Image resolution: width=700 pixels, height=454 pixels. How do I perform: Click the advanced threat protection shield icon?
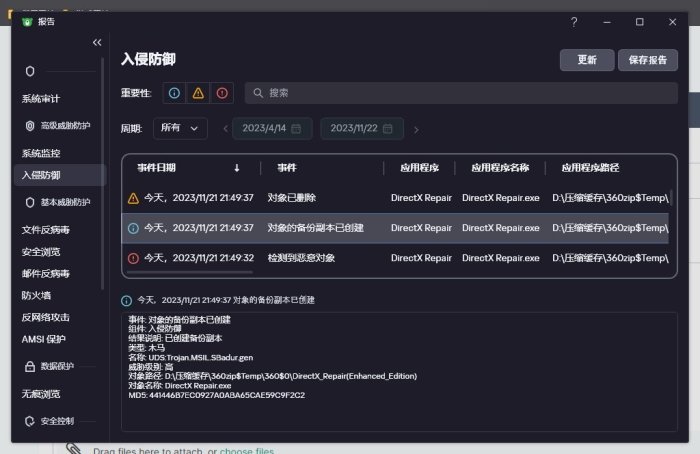click(30, 126)
